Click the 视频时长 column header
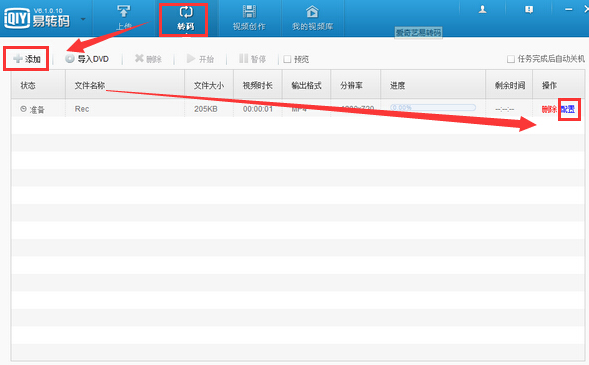Image resolution: width=589 pixels, height=365 pixels. [257, 86]
